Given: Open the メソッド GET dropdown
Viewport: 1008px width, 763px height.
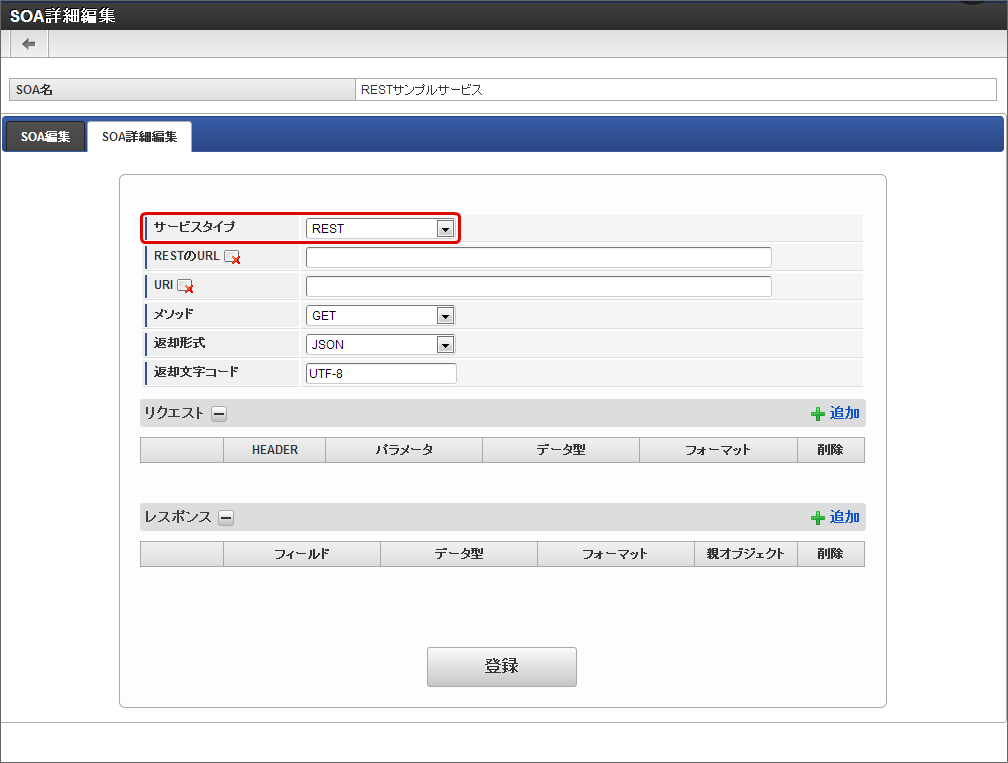Looking at the screenshot, I should pyautogui.click(x=381, y=316).
